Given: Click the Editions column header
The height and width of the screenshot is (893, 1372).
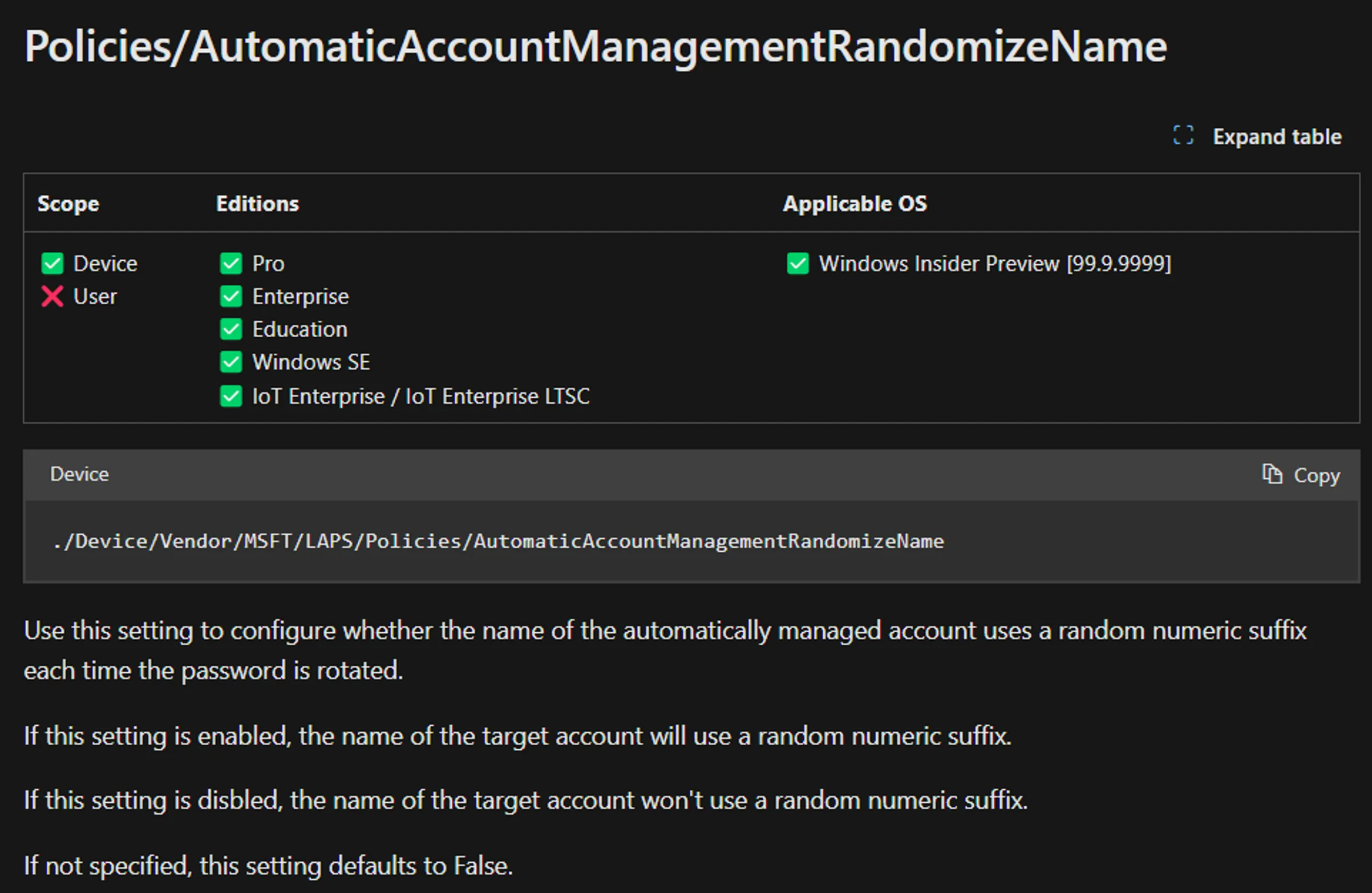Looking at the screenshot, I should [x=257, y=204].
